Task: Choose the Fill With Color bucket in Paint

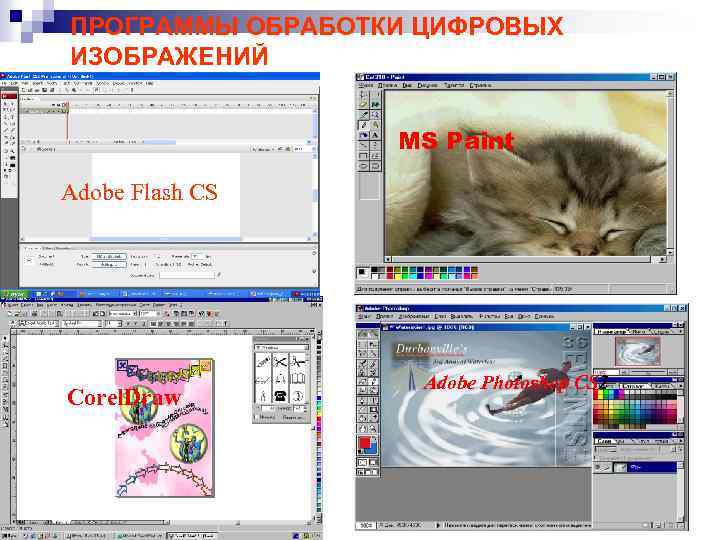Action: [x=375, y=105]
